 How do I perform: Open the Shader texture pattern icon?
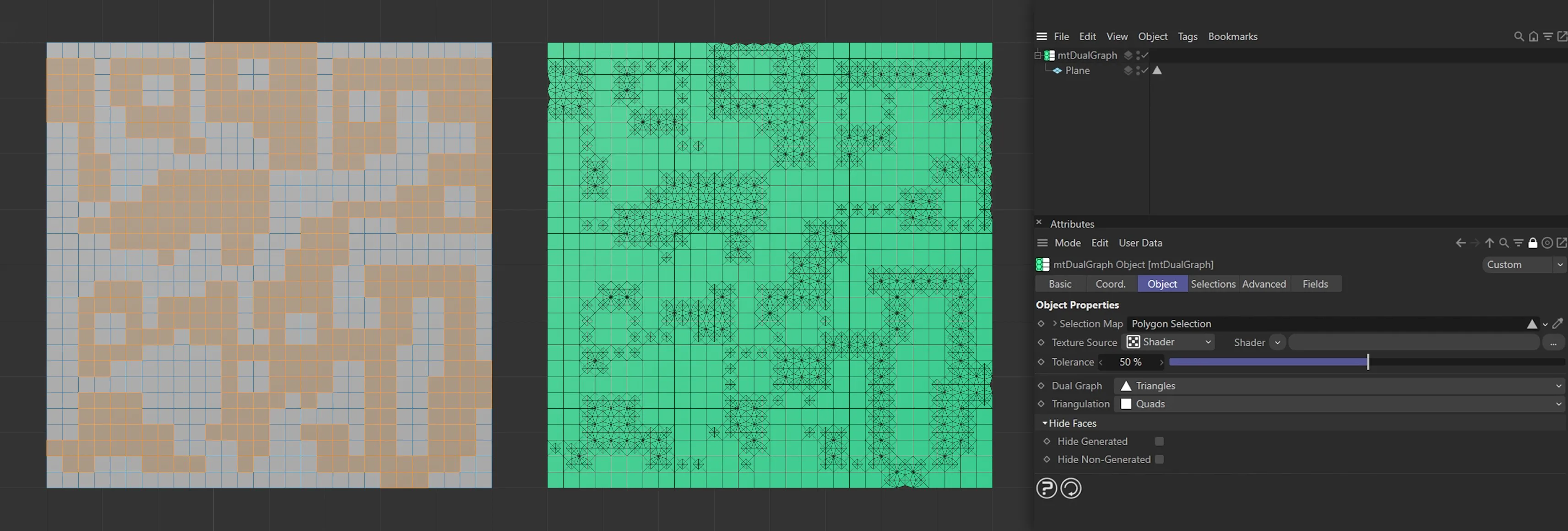point(1132,342)
